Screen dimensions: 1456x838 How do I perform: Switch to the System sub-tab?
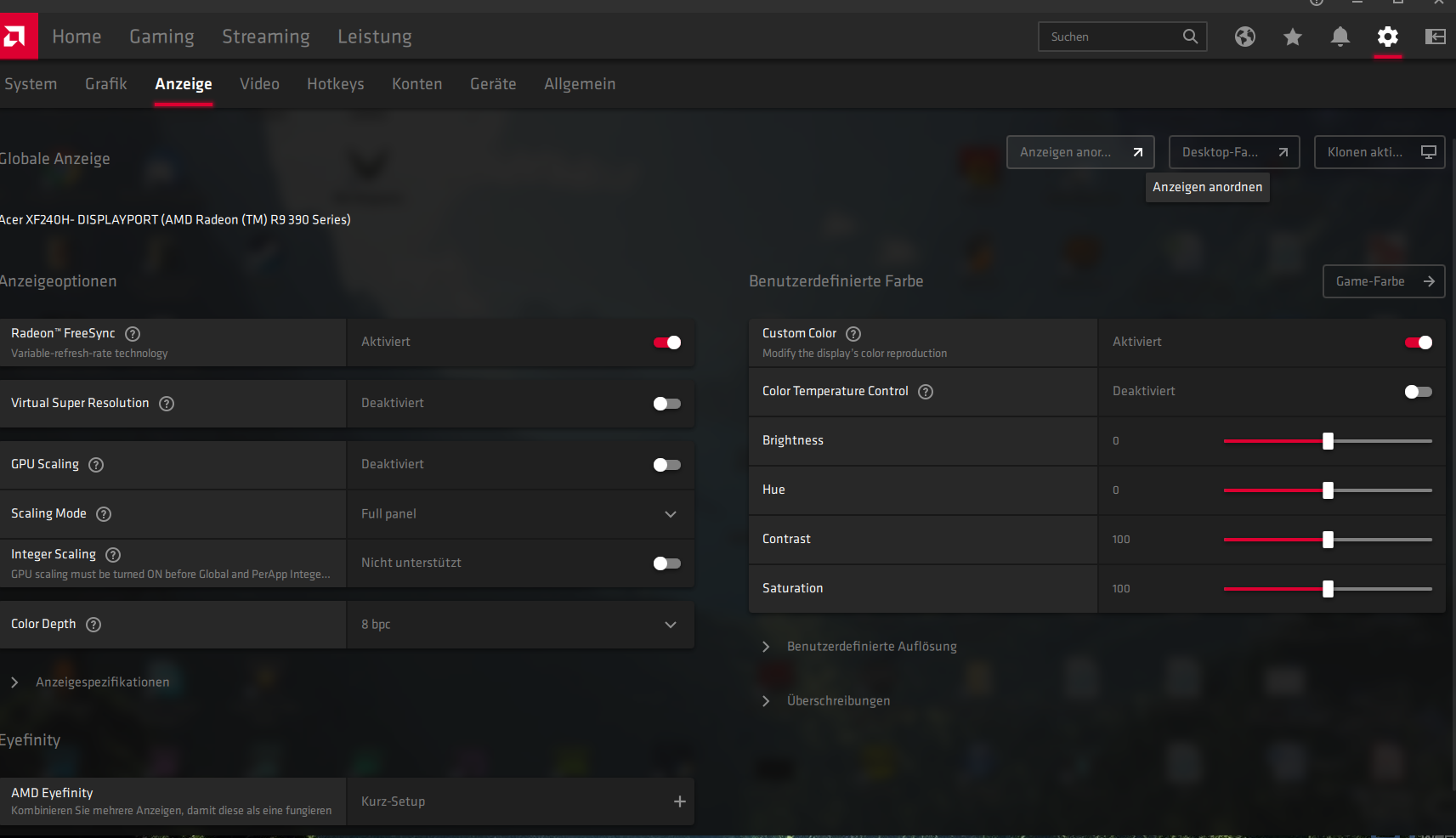tap(31, 84)
